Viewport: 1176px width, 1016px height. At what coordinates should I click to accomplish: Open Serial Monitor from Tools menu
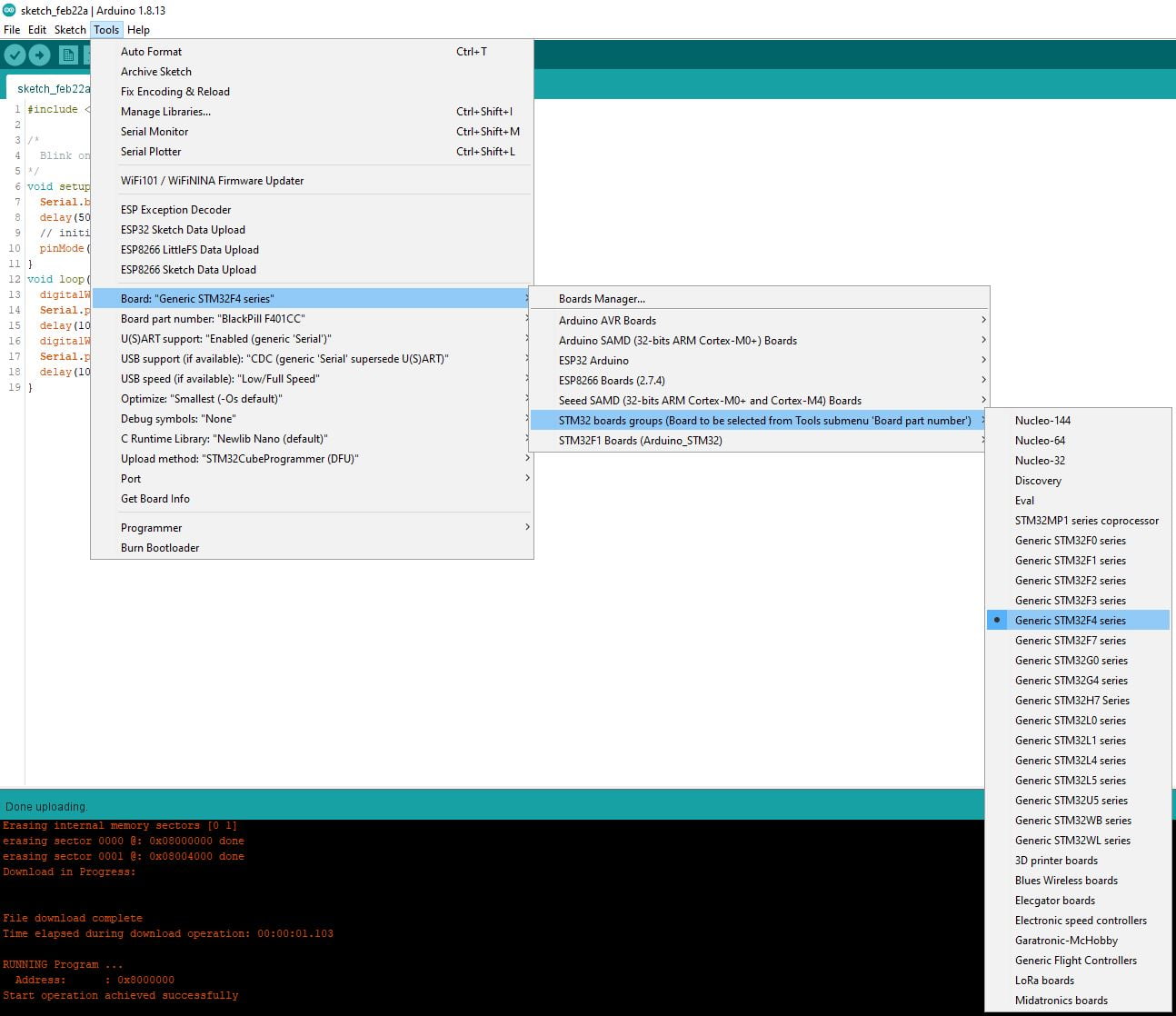tap(154, 132)
